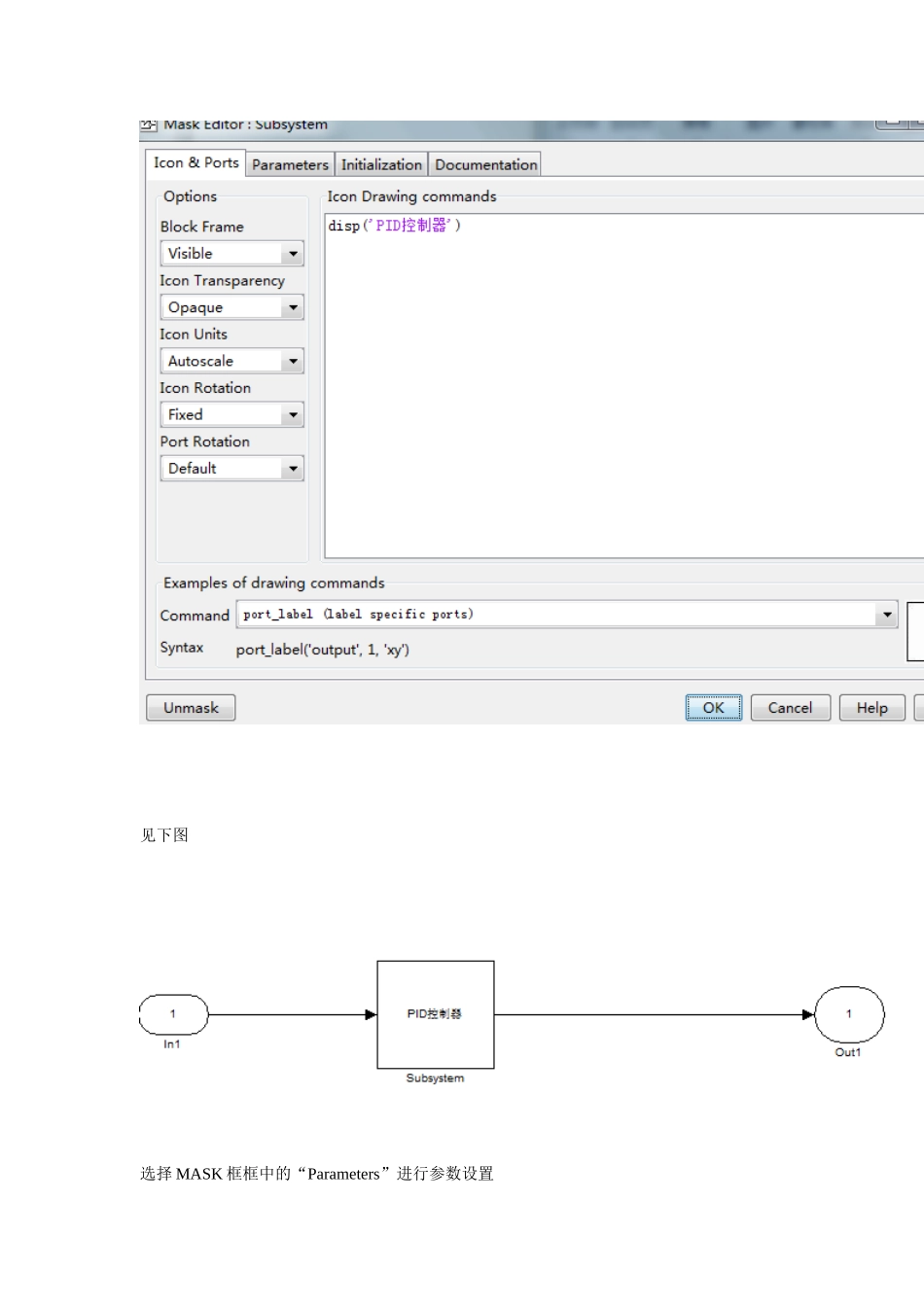
Task: Click the Mask Editor window title icon
Action: click(x=148, y=125)
